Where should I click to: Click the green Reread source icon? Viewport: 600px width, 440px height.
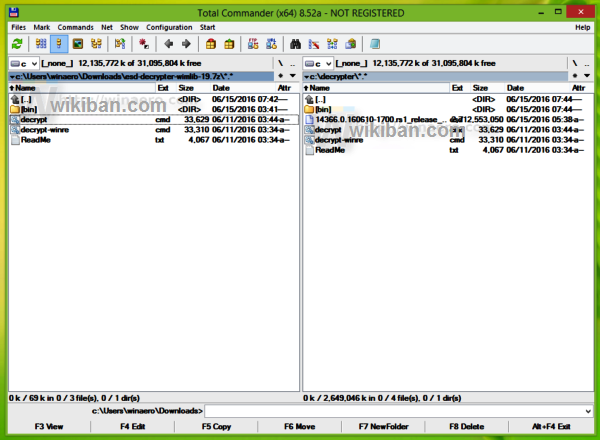(17, 44)
